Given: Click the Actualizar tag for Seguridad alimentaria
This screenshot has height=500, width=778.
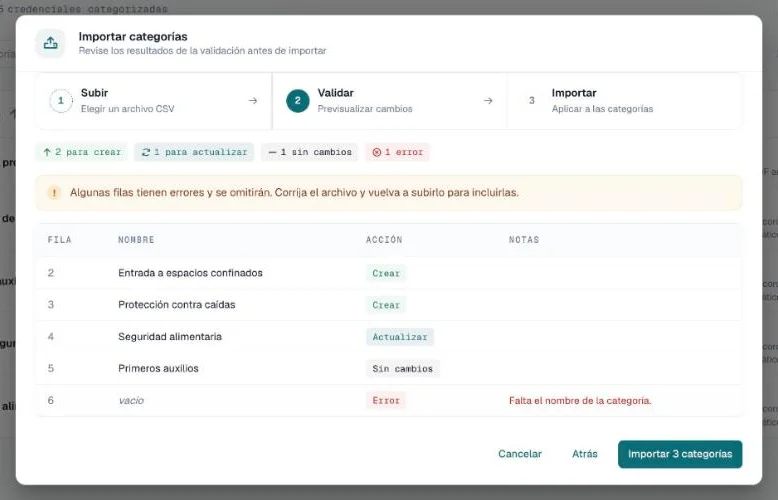Looking at the screenshot, I should (400, 337).
